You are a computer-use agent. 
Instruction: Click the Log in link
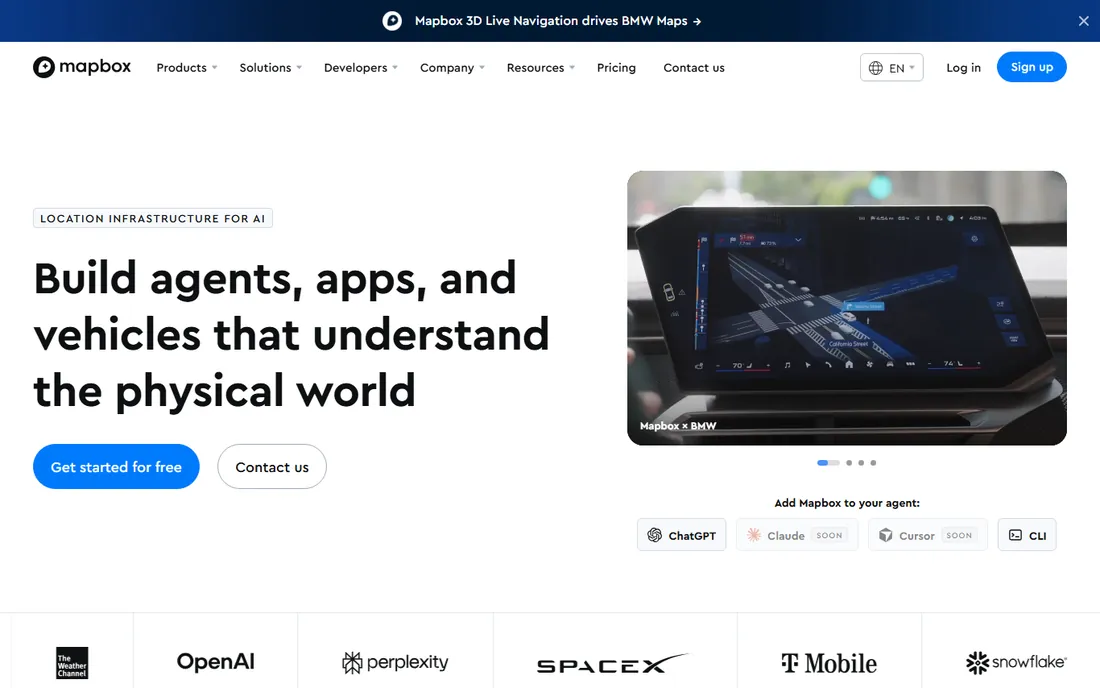963,67
